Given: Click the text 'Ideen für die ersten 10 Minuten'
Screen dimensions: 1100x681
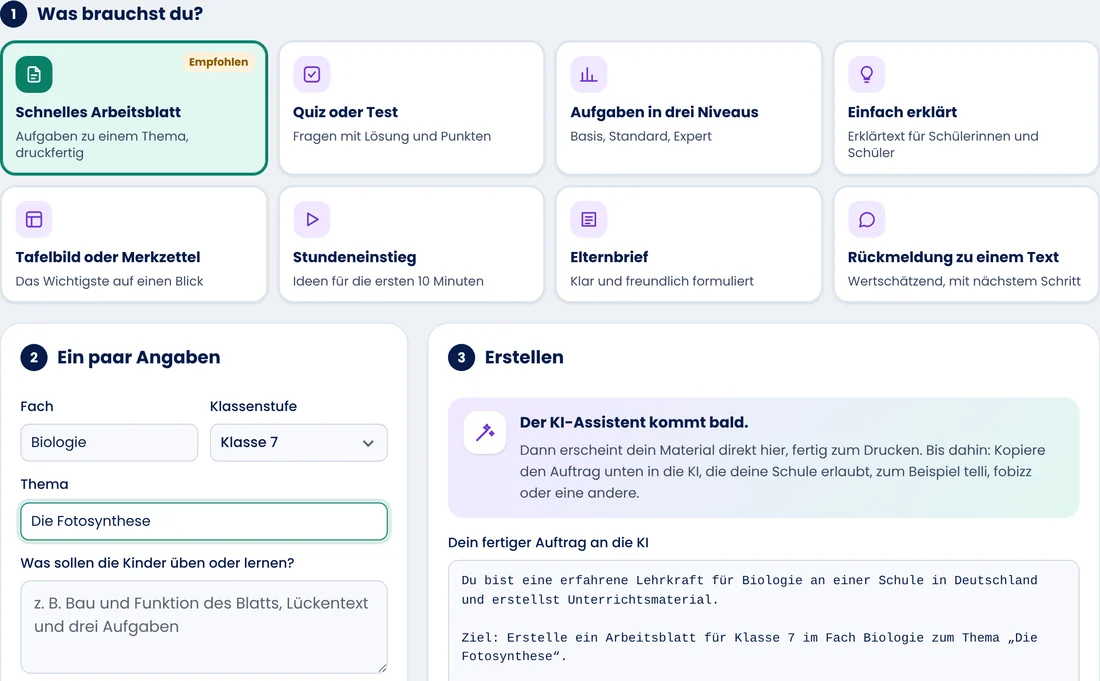Looking at the screenshot, I should [388, 281].
